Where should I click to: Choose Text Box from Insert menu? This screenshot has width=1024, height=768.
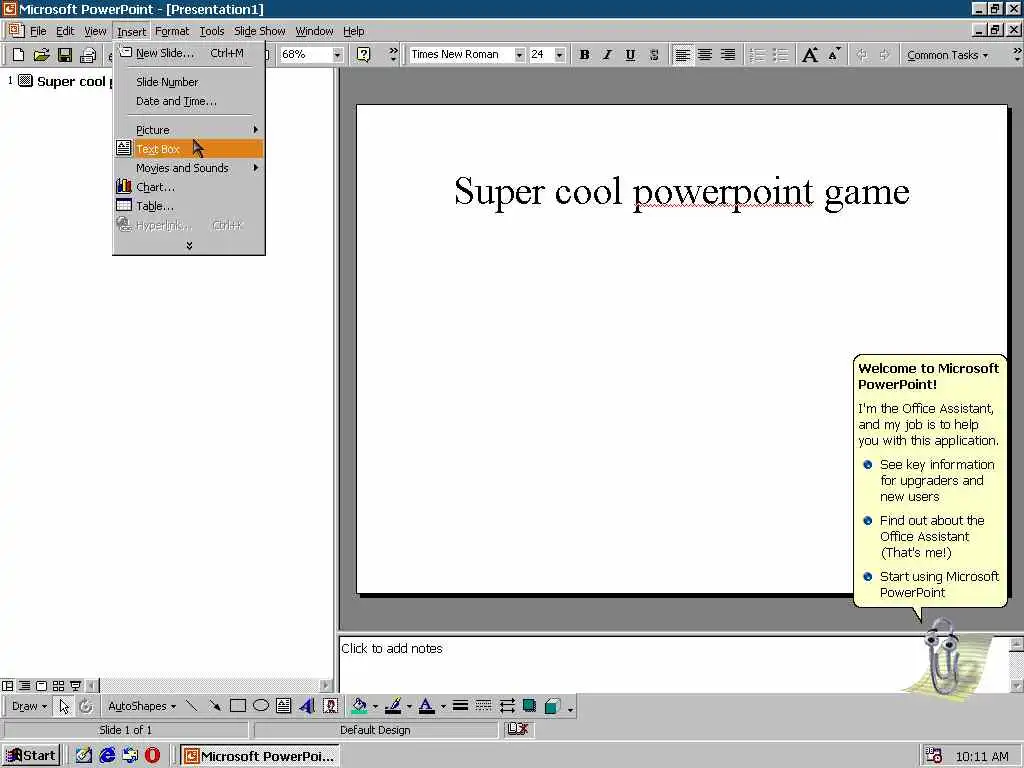point(189,149)
